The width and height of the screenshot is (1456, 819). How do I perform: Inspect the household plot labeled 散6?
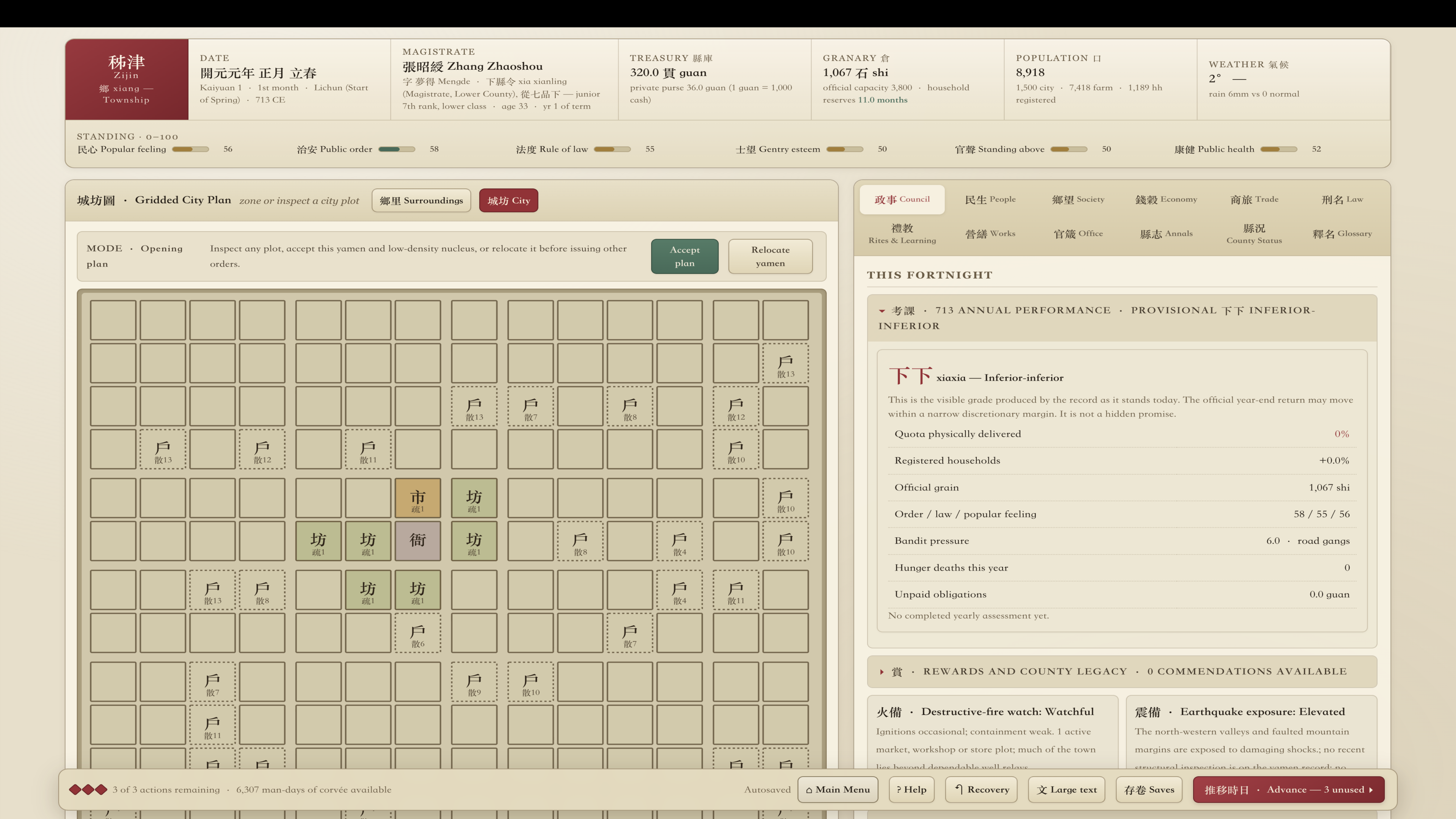pos(418,633)
